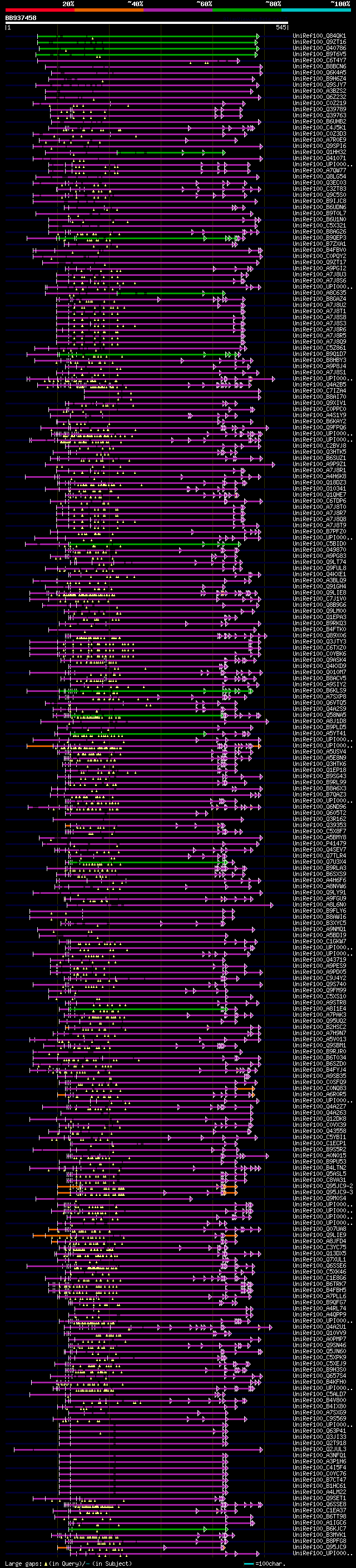The height and width of the screenshot is (1568, 356).
Task: Click the red 20% identity legend segment
Action: click(39, 10)
